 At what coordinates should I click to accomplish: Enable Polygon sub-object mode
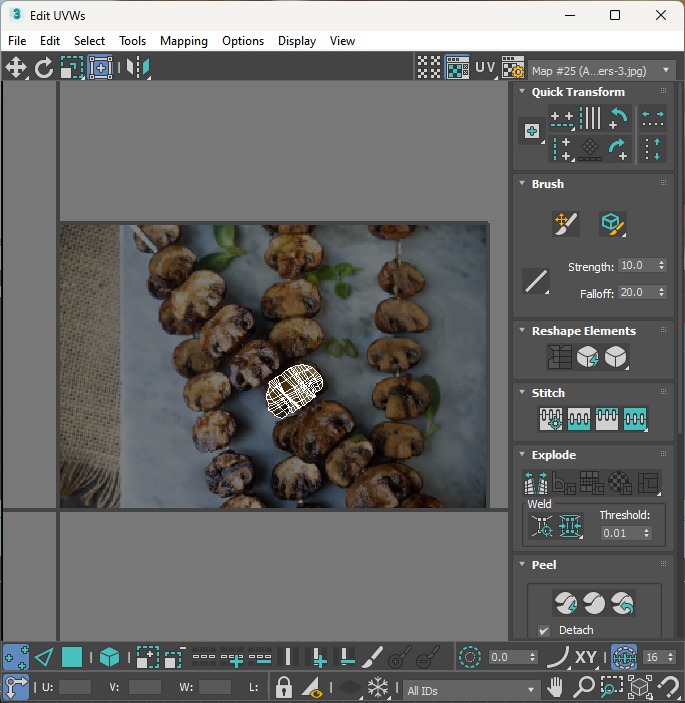(72, 657)
